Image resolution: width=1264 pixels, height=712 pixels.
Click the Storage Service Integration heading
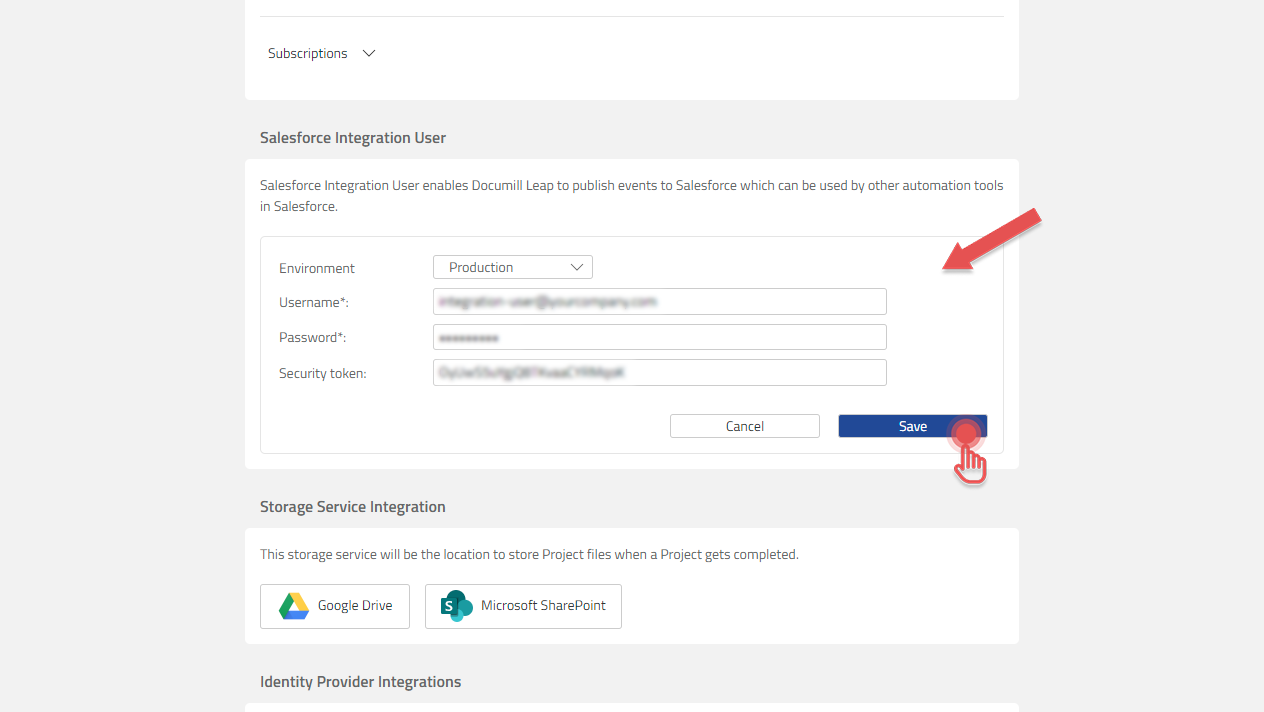[x=352, y=506]
